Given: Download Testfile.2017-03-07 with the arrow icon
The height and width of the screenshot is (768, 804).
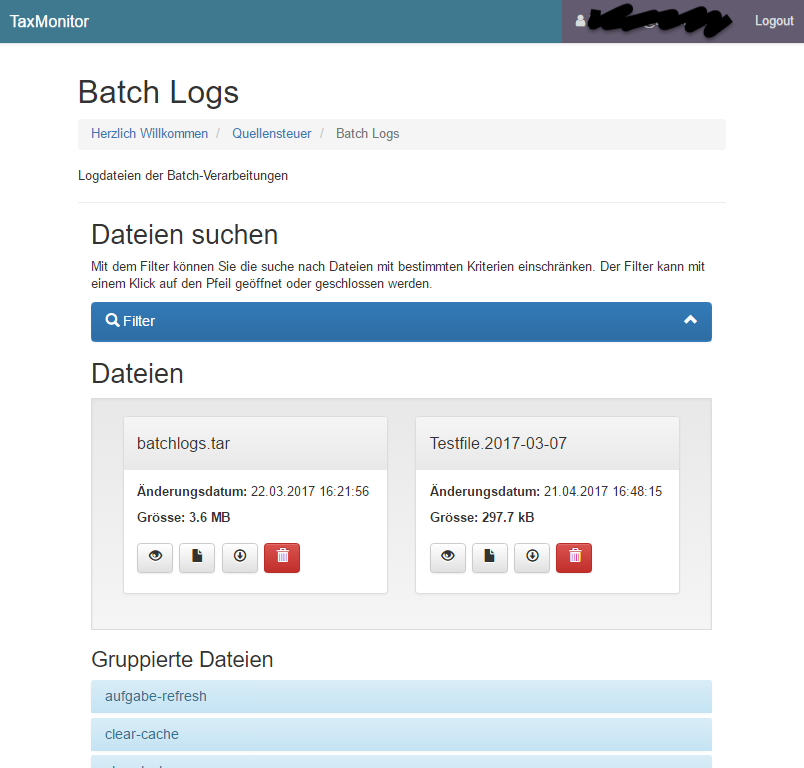Looking at the screenshot, I should pos(532,557).
